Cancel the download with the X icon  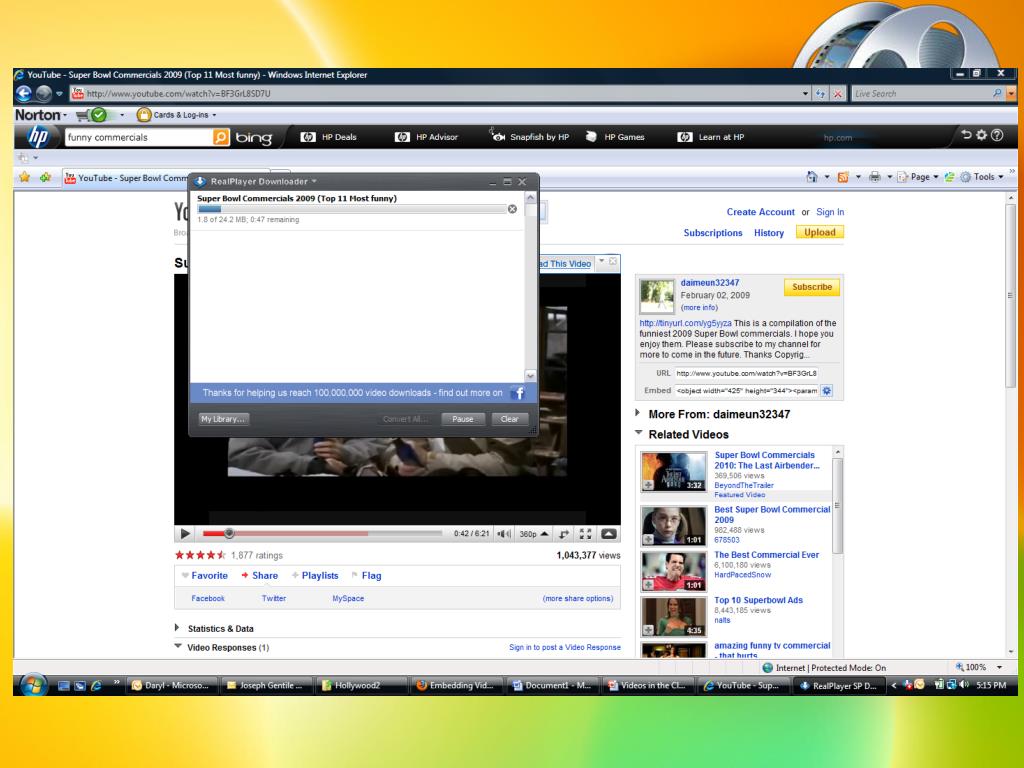513,209
